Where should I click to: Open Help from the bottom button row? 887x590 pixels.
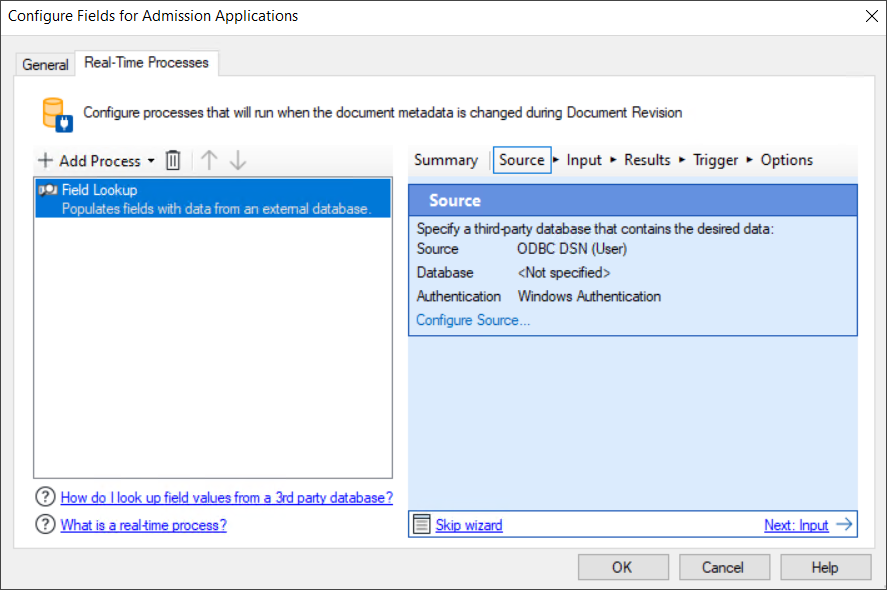825,566
